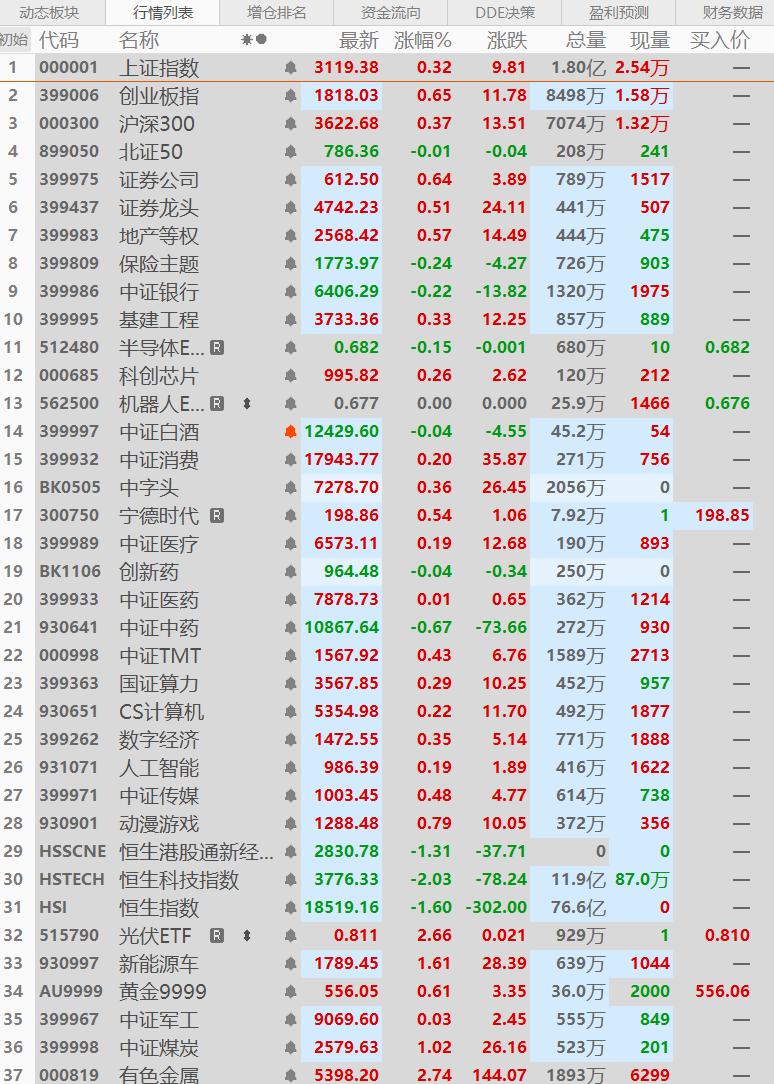Click alert bell for 保险主题
Viewport: 774px width, 1084px height.
pyautogui.click(x=290, y=263)
